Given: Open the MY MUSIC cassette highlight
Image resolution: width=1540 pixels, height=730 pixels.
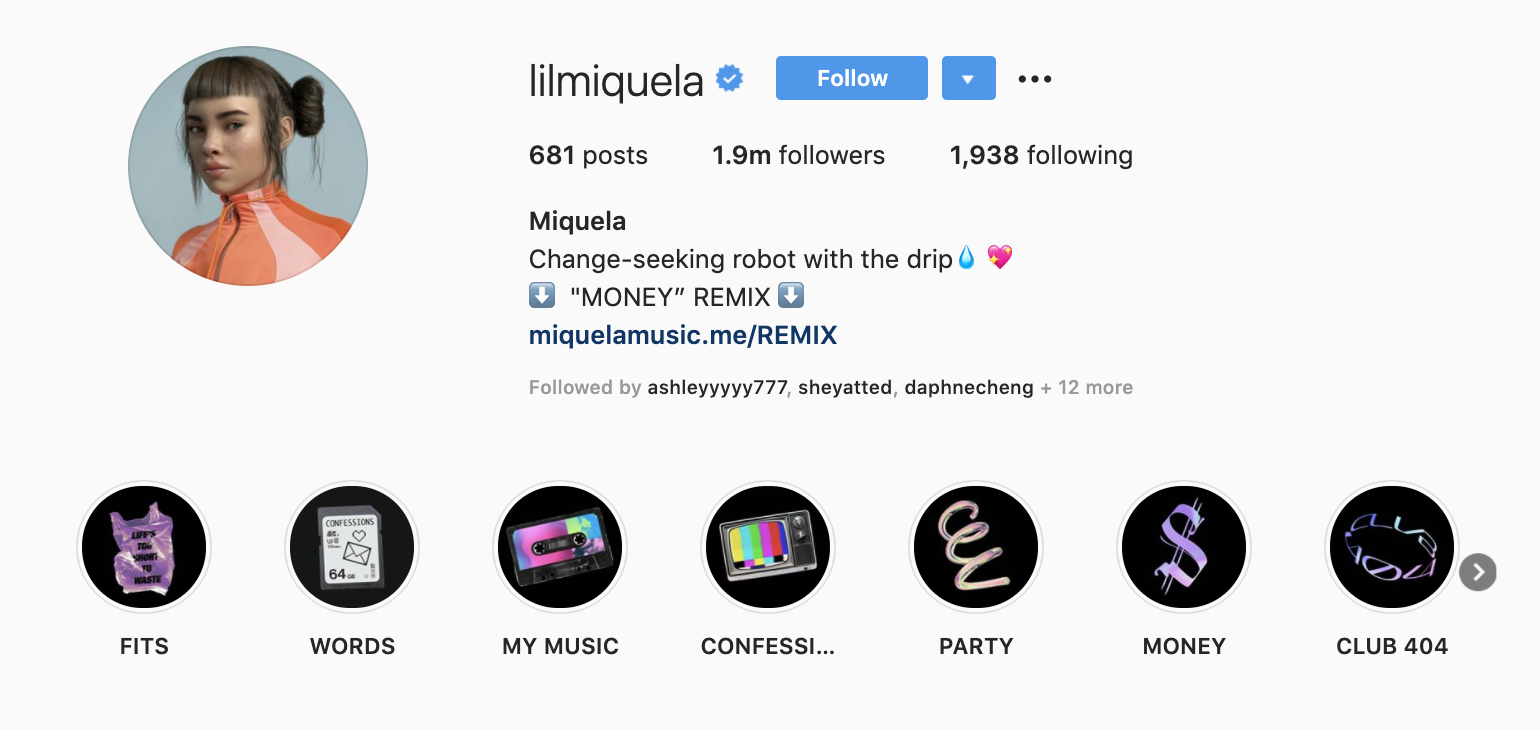Looking at the screenshot, I should tap(560, 547).
